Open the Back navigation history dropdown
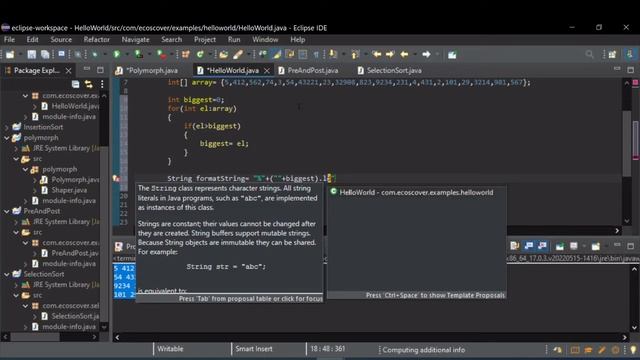The height and width of the screenshot is (360, 640). pos(414,54)
